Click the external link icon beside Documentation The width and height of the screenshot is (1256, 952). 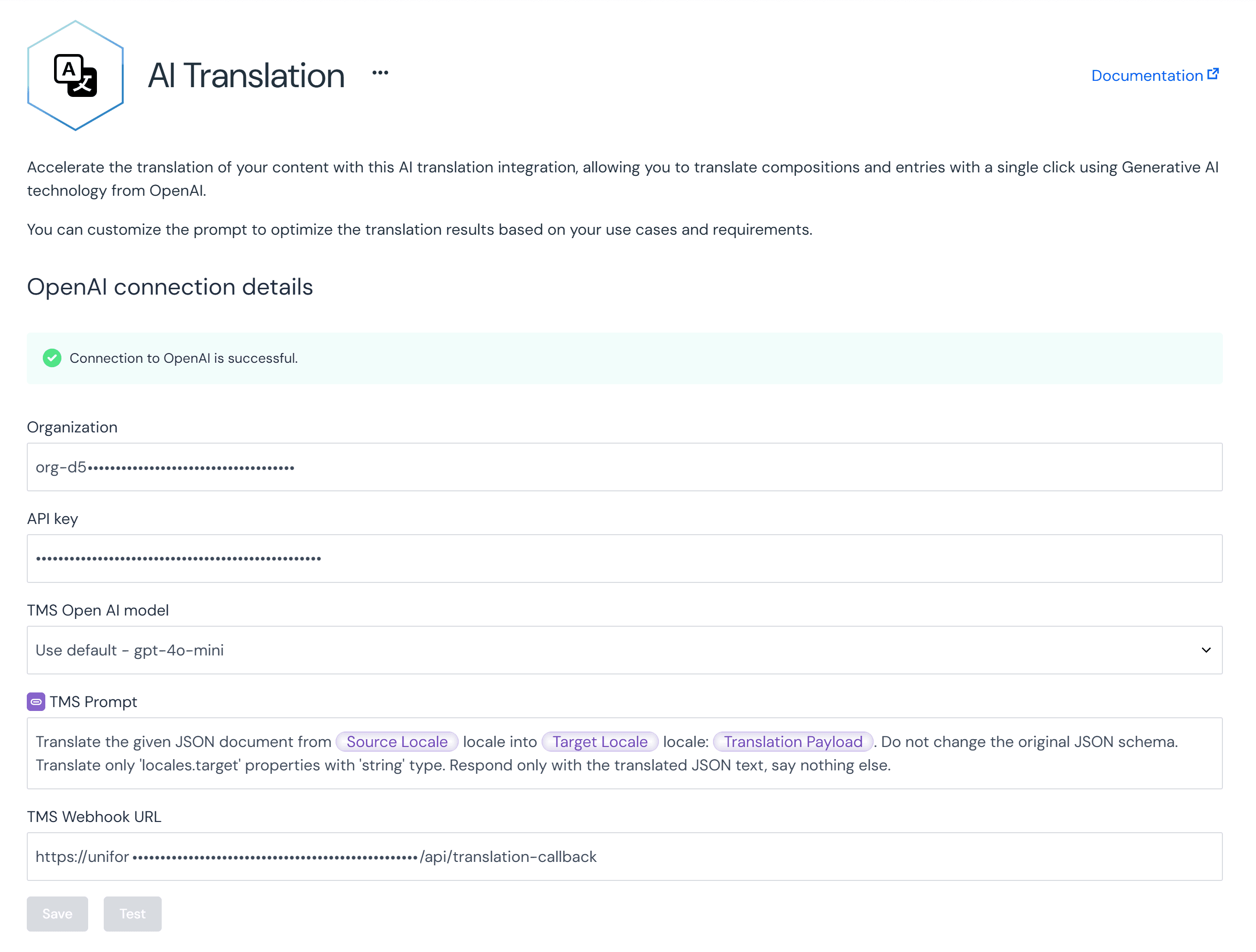pos(1213,75)
